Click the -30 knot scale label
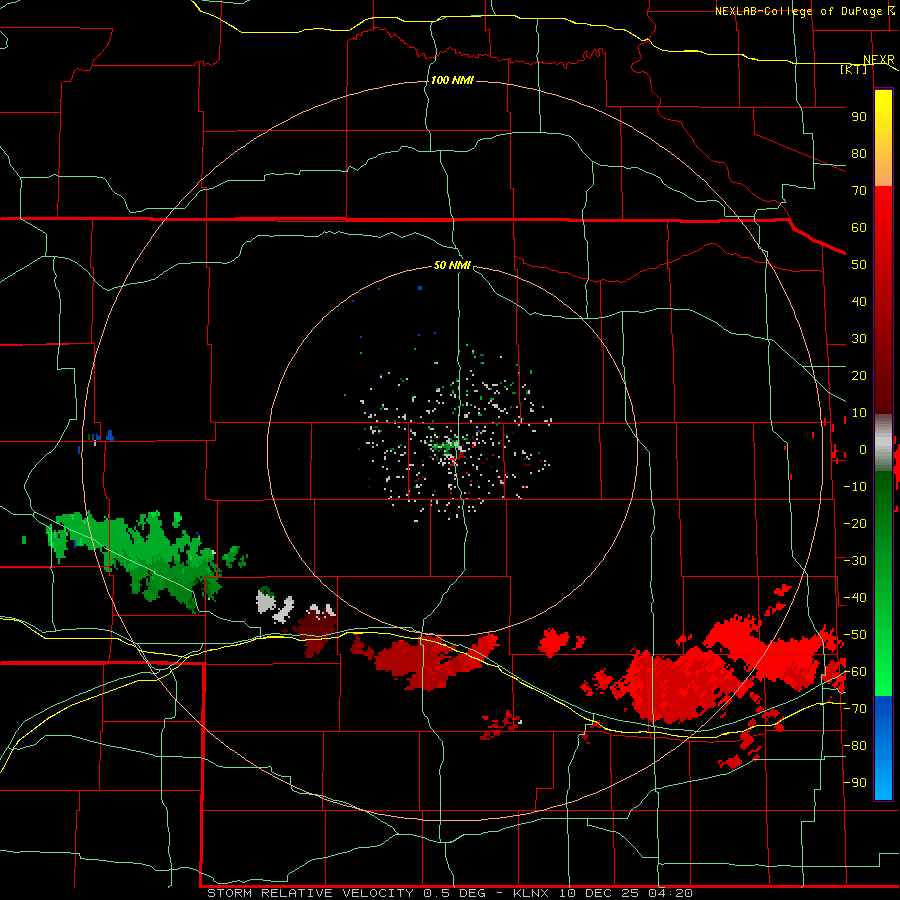The height and width of the screenshot is (900, 900). click(855, 561)
